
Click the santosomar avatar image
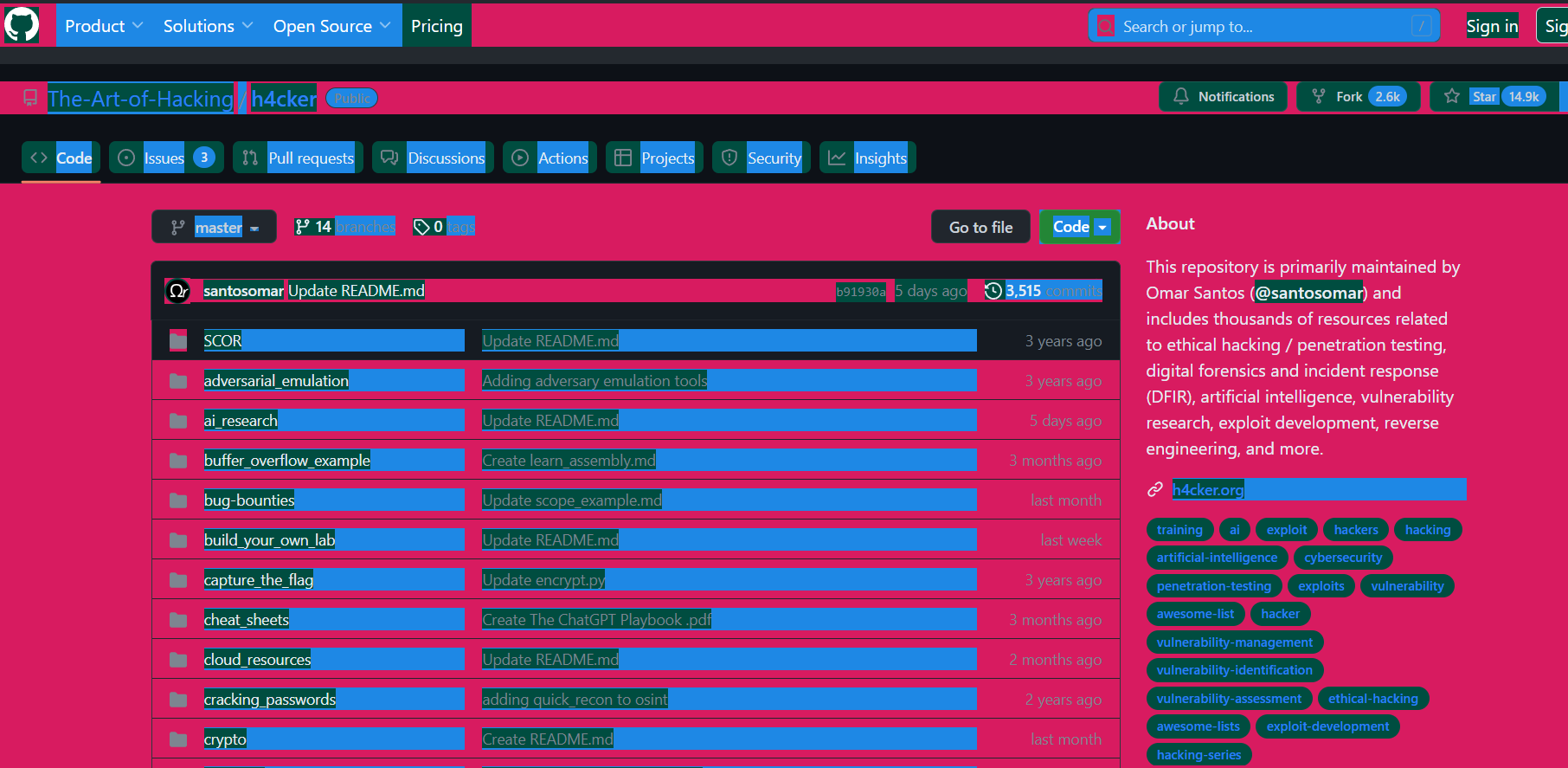point(178,291)
